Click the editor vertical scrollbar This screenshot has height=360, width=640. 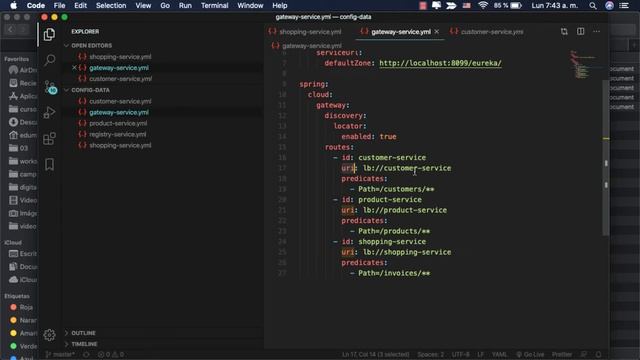tap(606, 157)
